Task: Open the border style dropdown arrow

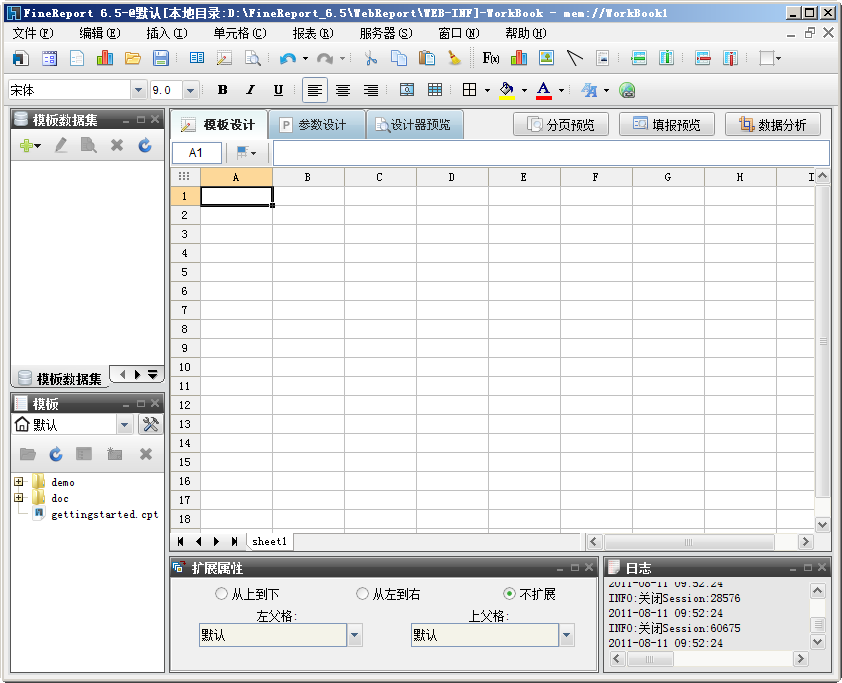Action: click(x=487, y=90)
